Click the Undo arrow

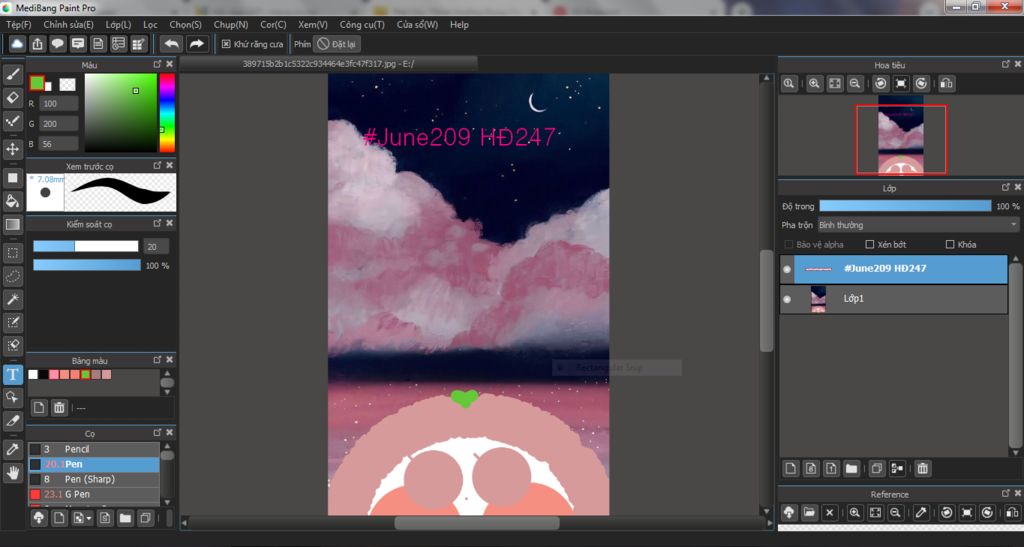pyautogui.click(x=172, y=44)
